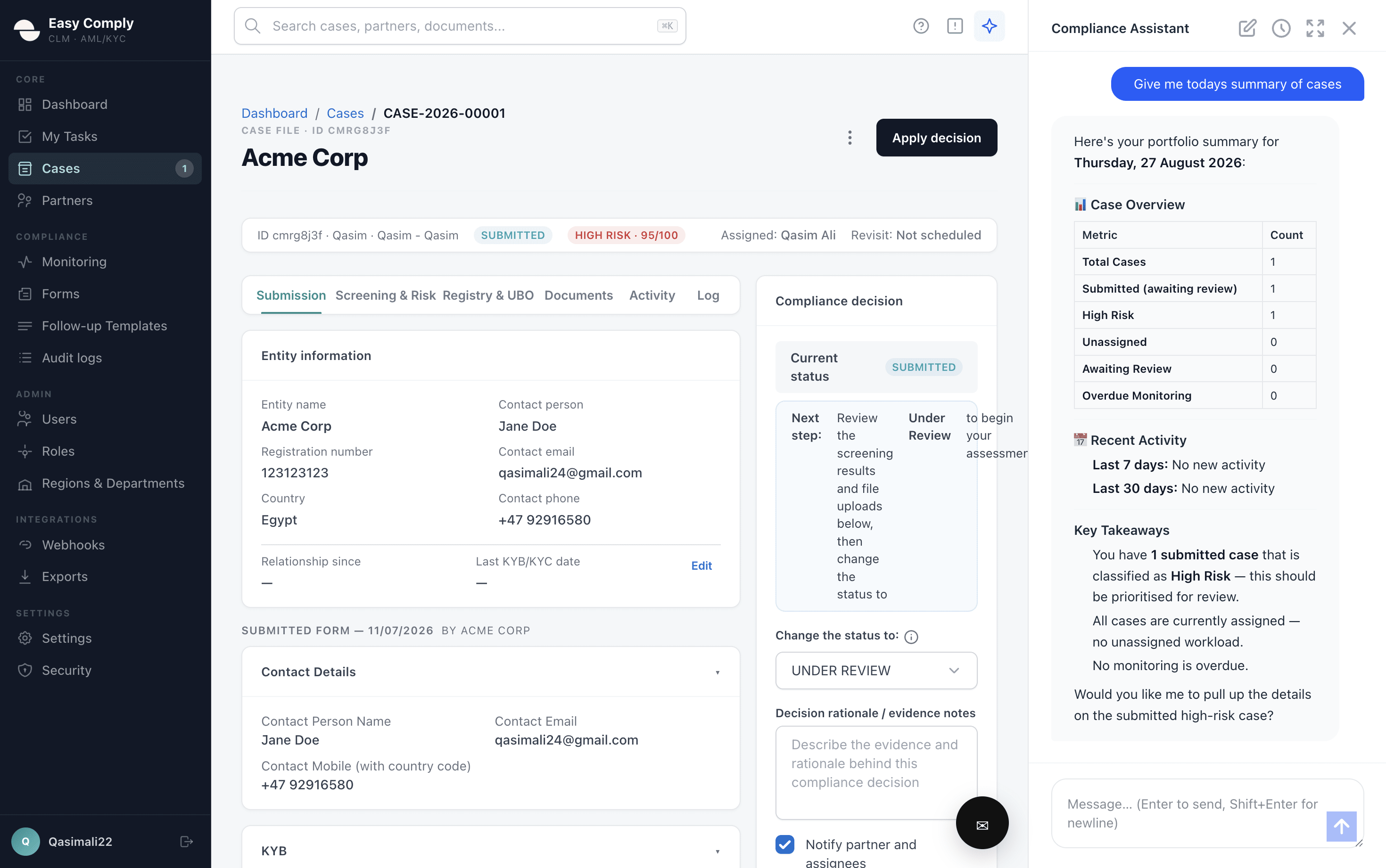Click the search cases, partners, documents field
1386x868 pixels.
pyautogui.click(x=460, y=26)
